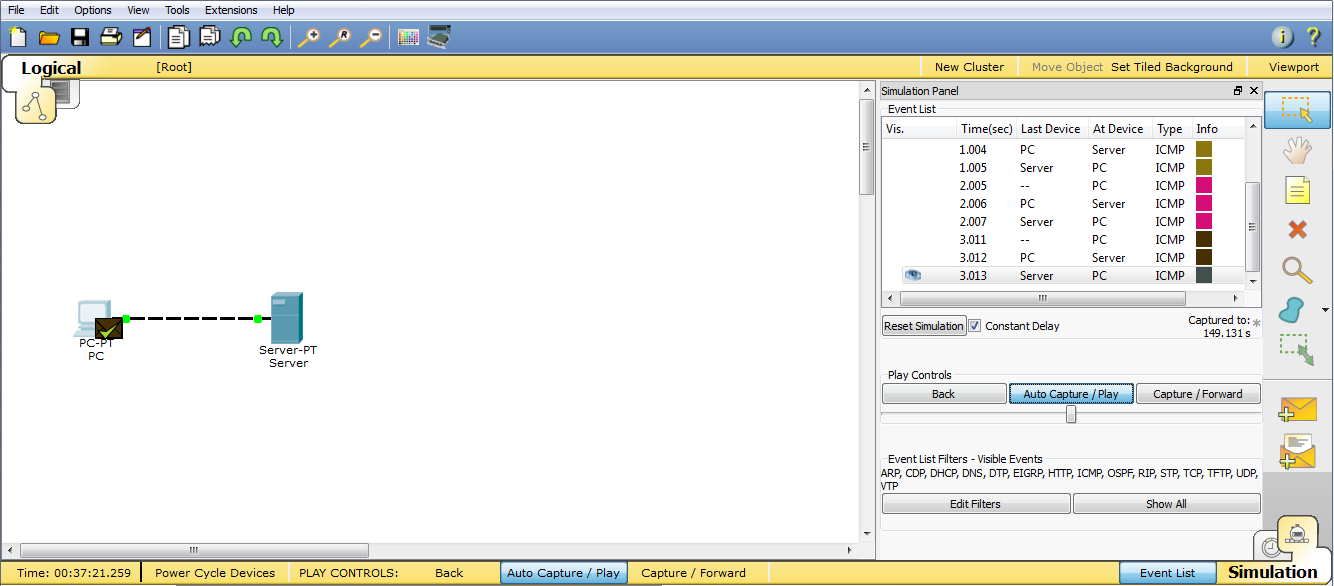Undo with the green left arrow
The image size is (1334, 586).
click(x=241, y=38)
